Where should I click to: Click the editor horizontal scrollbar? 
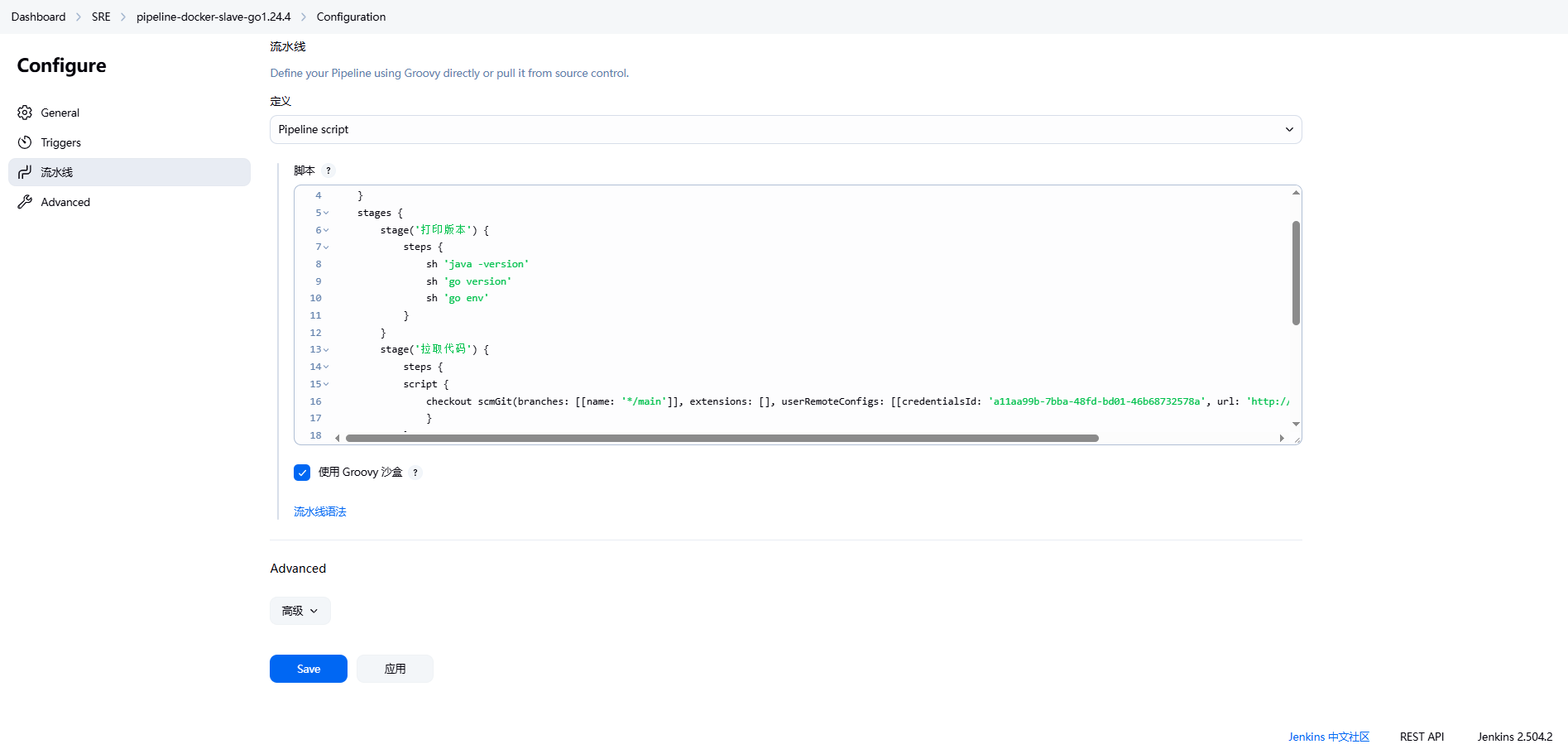[722, 438]
